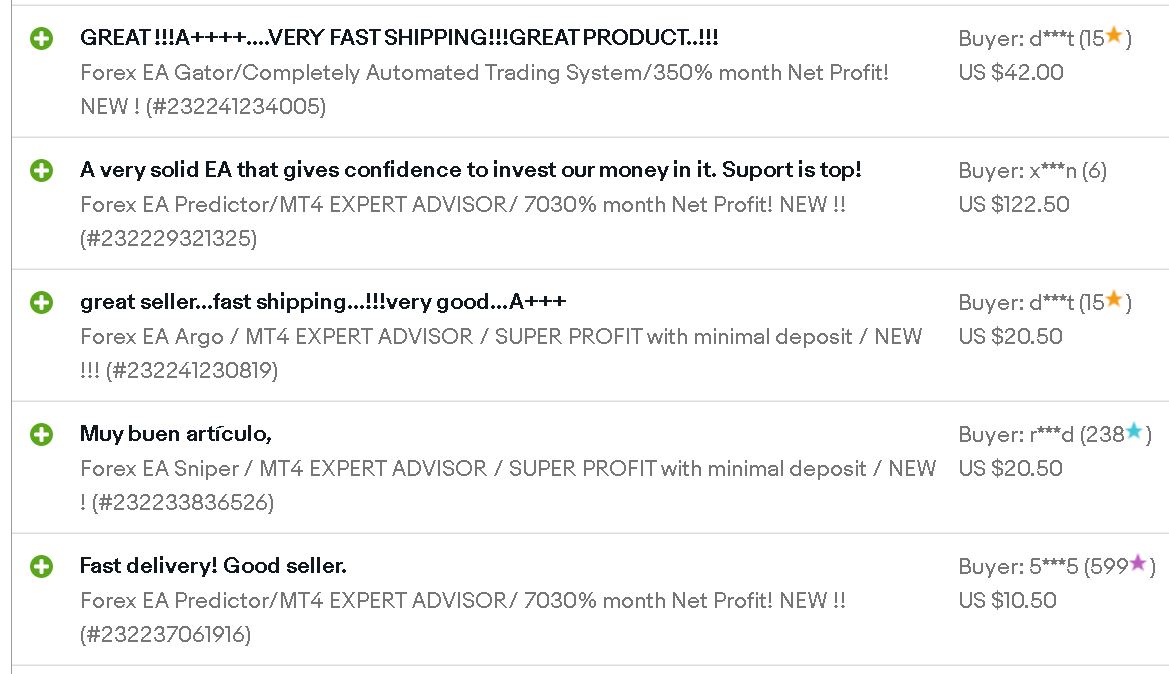Click green plus icon beside 'Muy buen artículo'
Image resolution: width=1169 pixels, height=674 pixels.
click(x=42, y=434)
